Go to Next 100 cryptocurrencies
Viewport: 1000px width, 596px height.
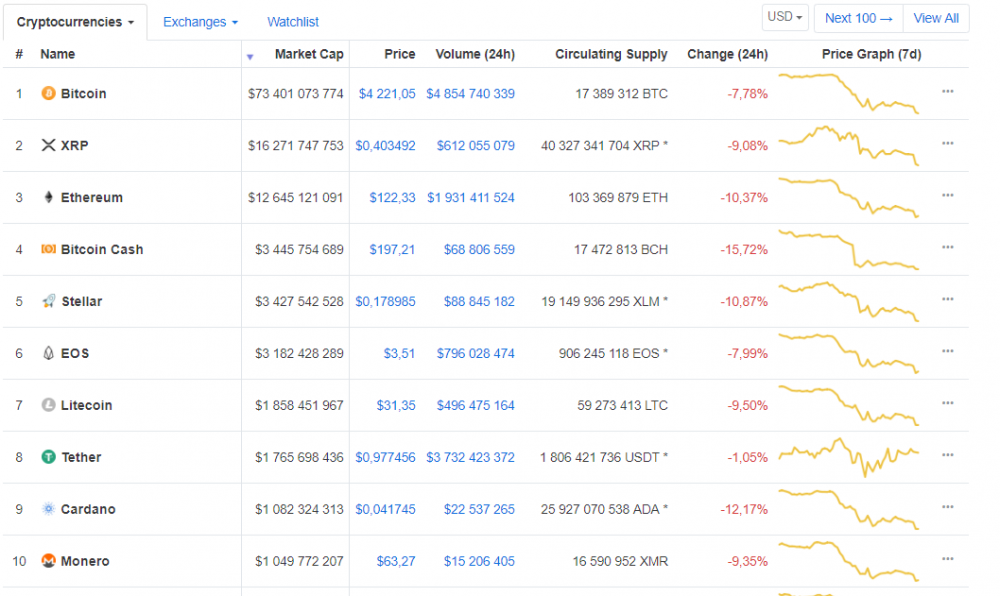pos(858,18)
